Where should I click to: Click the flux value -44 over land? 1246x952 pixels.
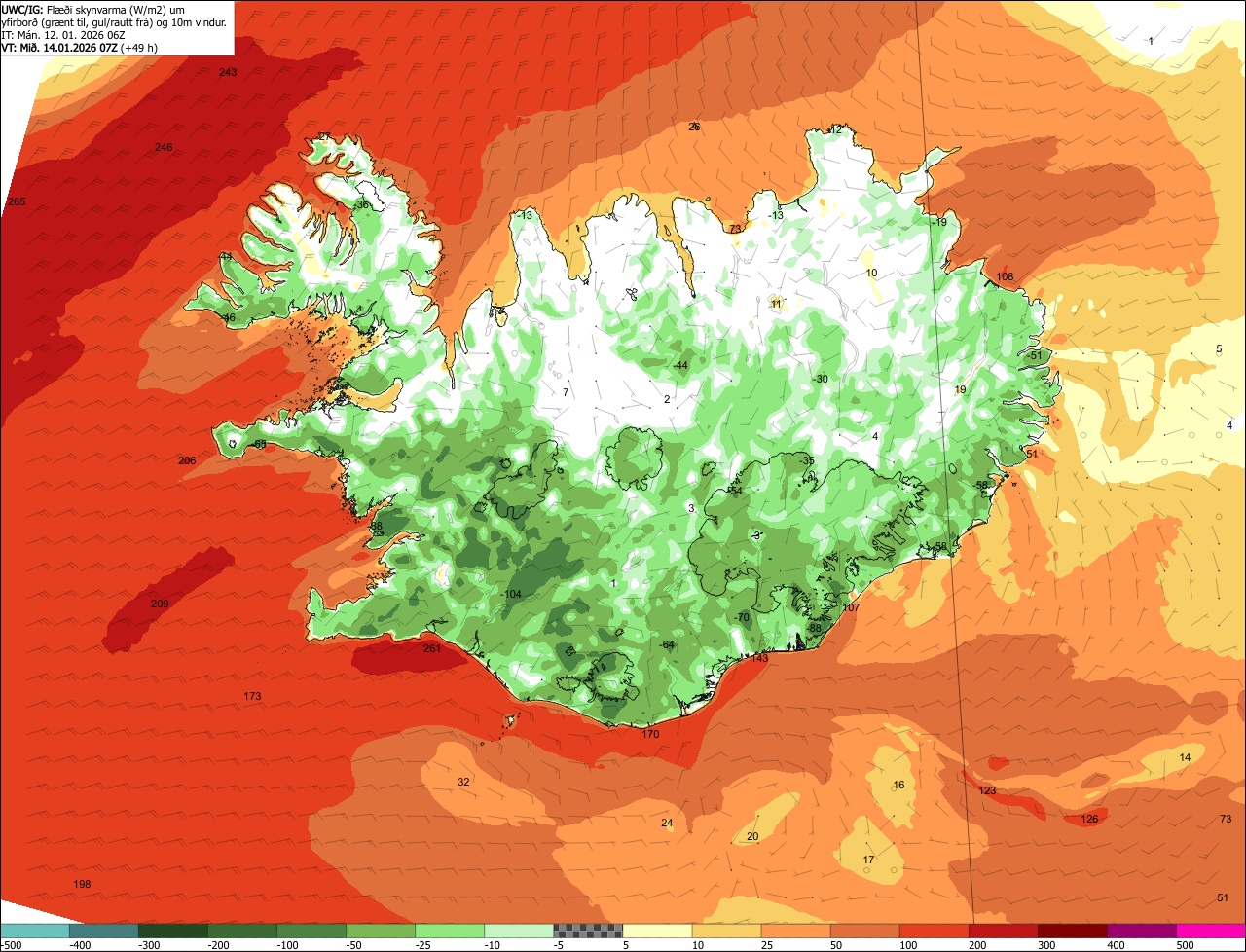(x=680, y=365)
